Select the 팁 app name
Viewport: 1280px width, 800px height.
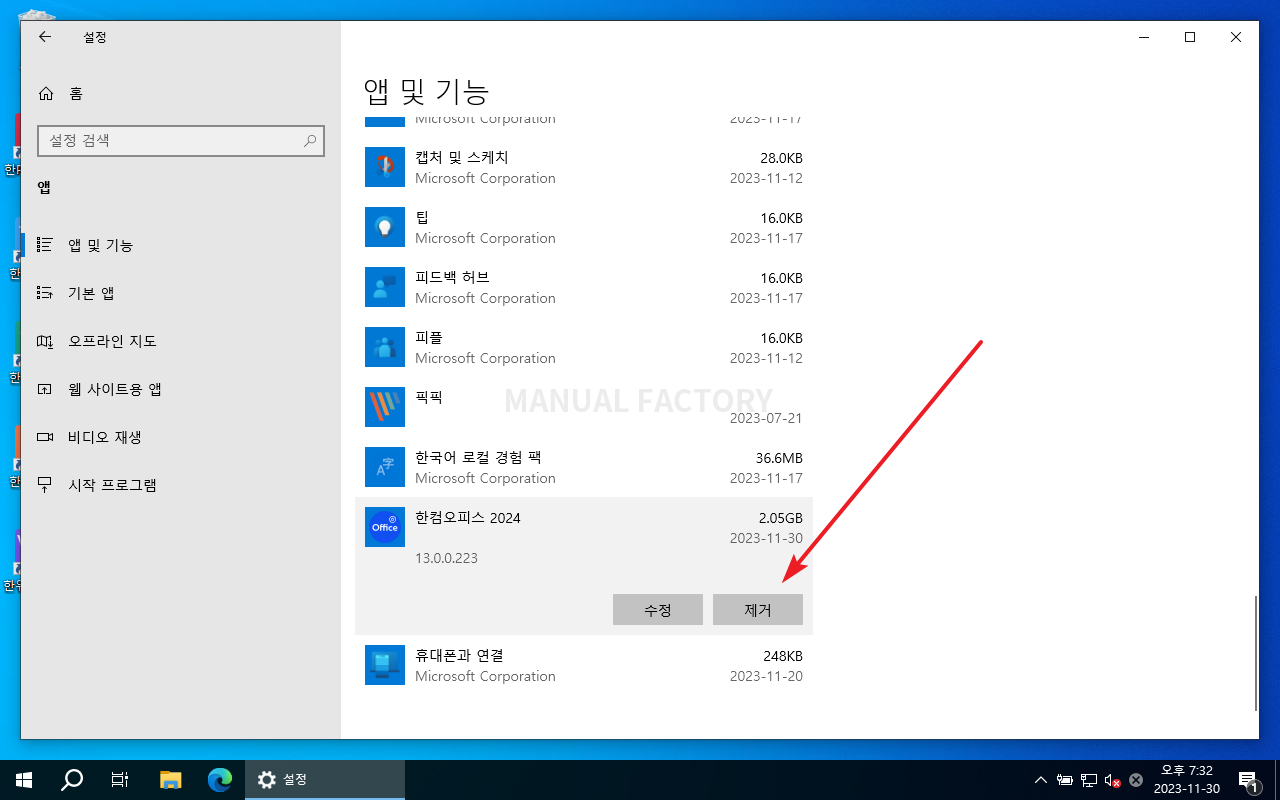[422, 217]
